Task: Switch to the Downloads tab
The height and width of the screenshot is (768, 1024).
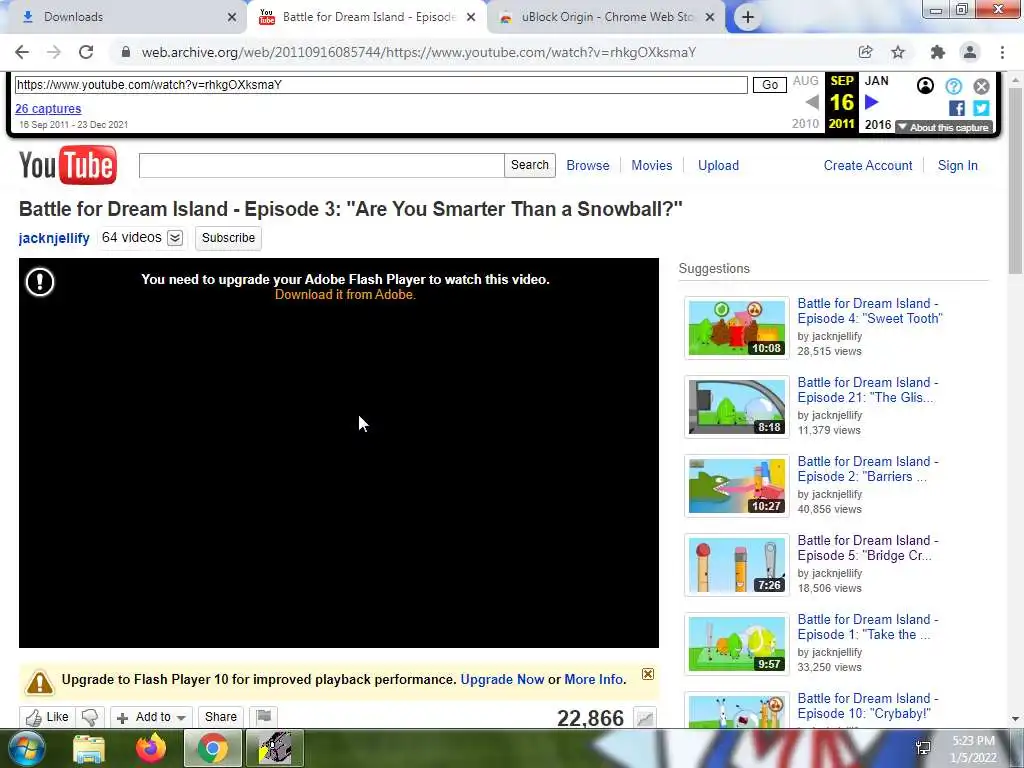Action: [x=123, y=17]
